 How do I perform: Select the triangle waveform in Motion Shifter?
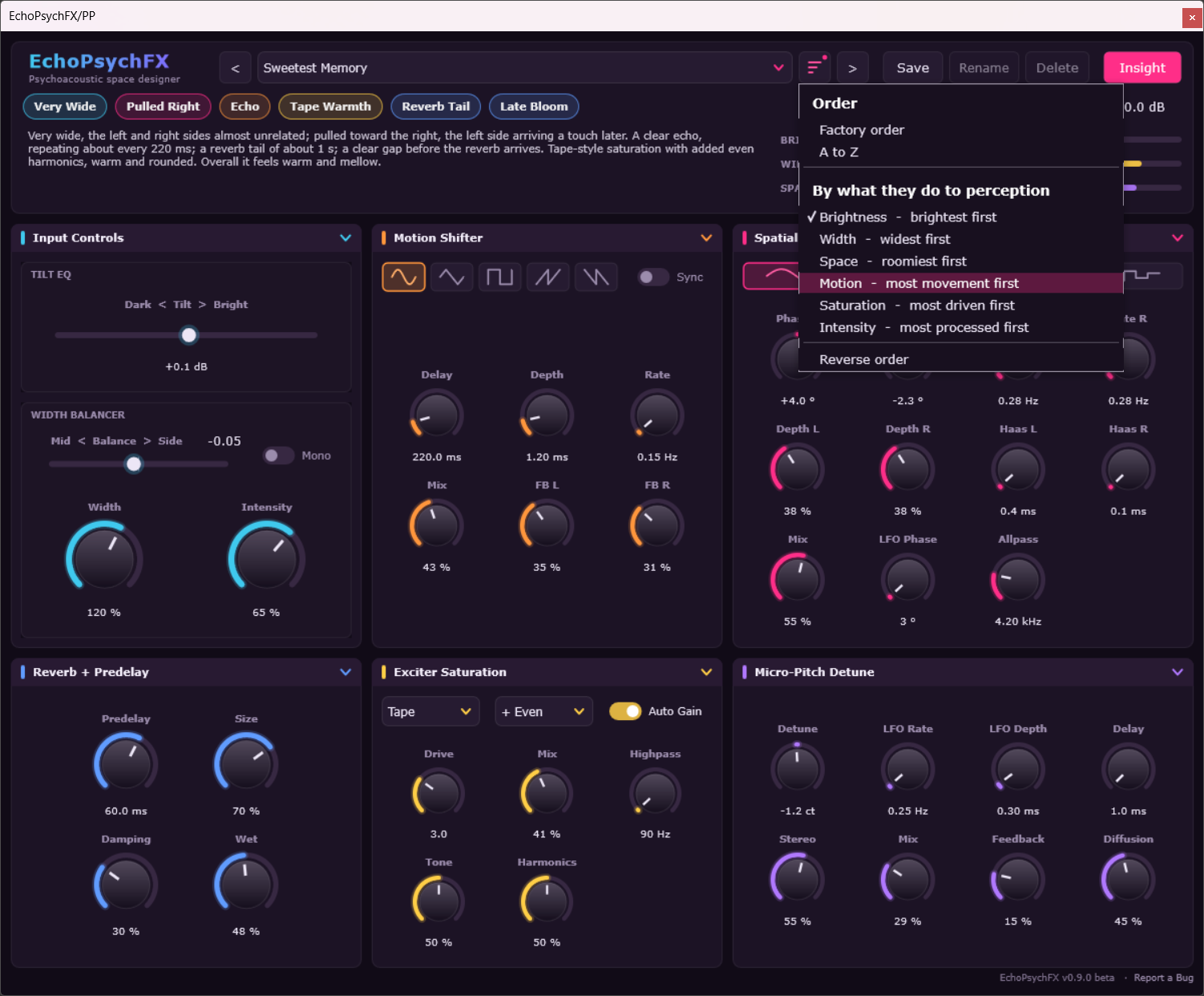(451, 277)
